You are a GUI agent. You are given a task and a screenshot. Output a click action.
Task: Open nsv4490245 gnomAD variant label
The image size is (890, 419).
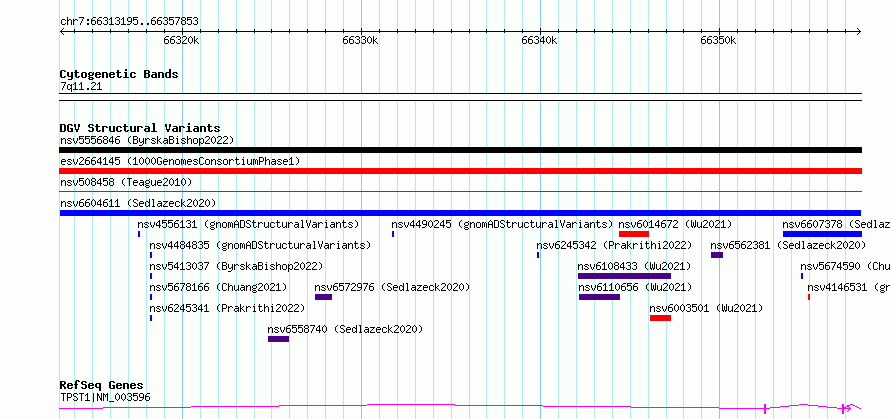coord(502,224)
